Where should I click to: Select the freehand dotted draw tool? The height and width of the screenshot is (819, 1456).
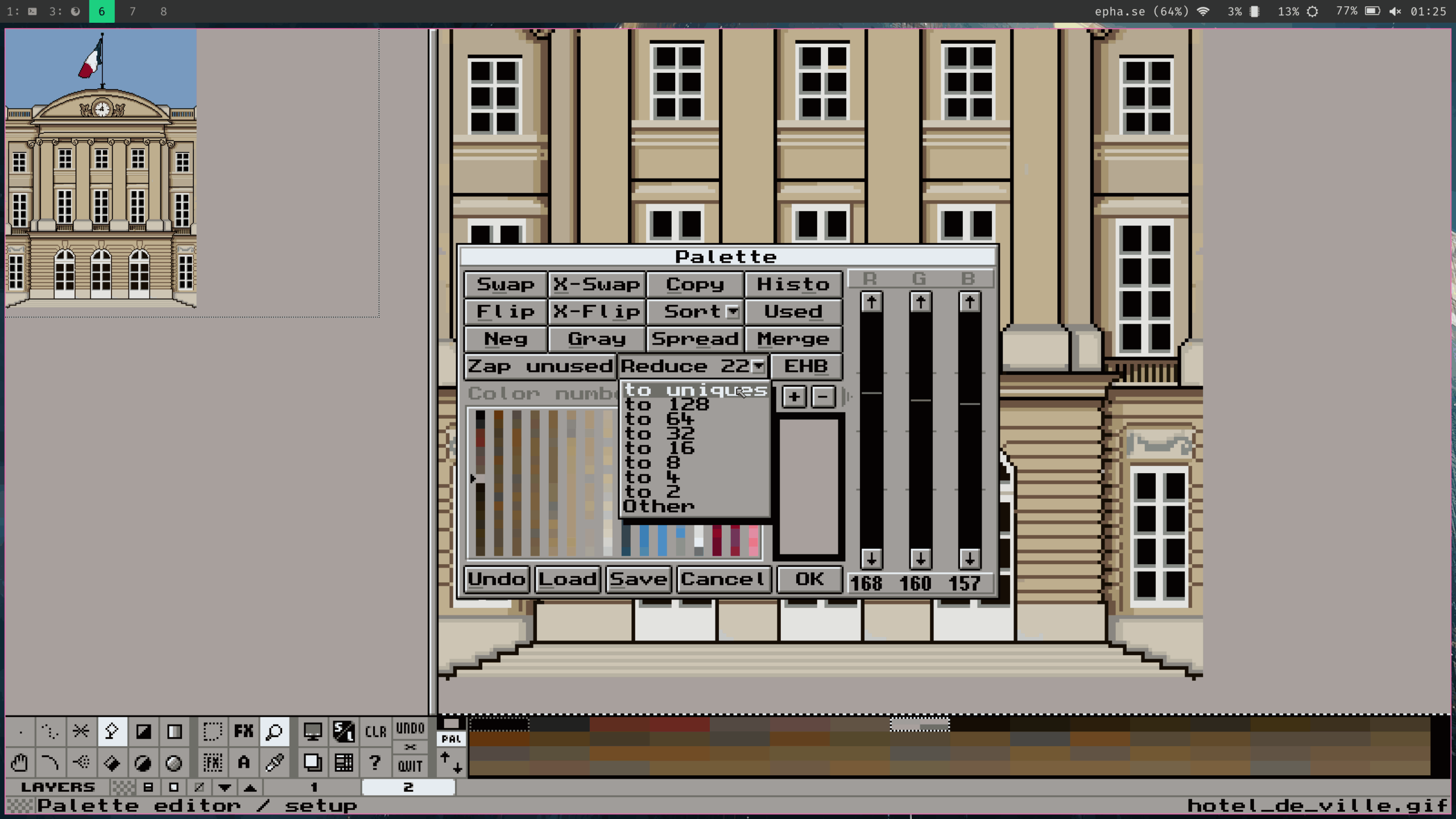click(x=50, y=731)
